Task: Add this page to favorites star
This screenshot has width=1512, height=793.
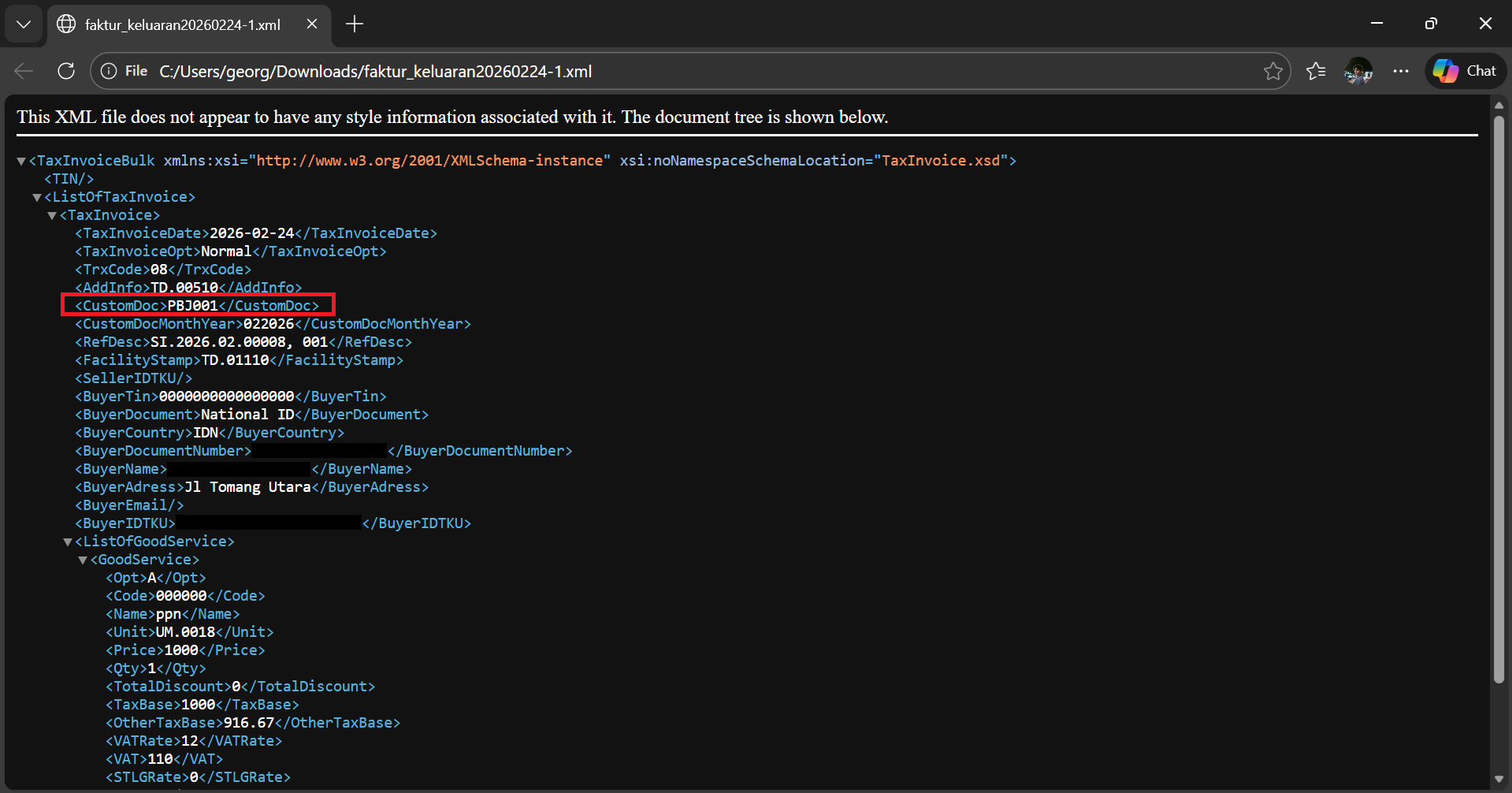Action: (x=1272, y=71)
